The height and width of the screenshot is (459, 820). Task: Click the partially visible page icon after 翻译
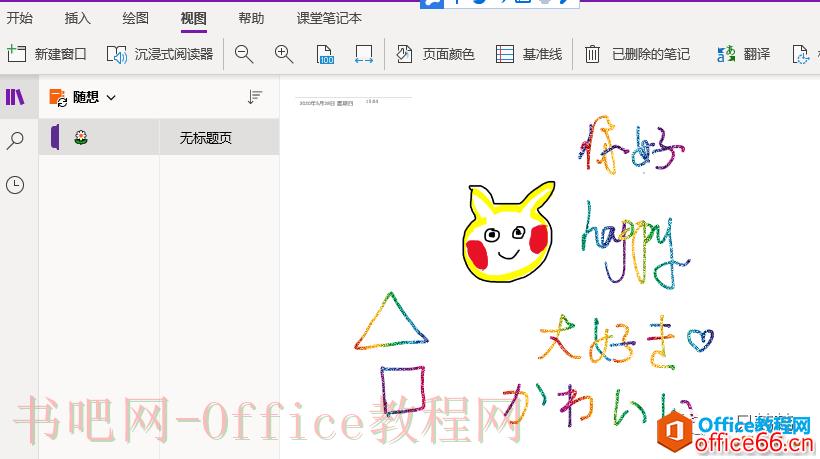(x=801, y=54)
